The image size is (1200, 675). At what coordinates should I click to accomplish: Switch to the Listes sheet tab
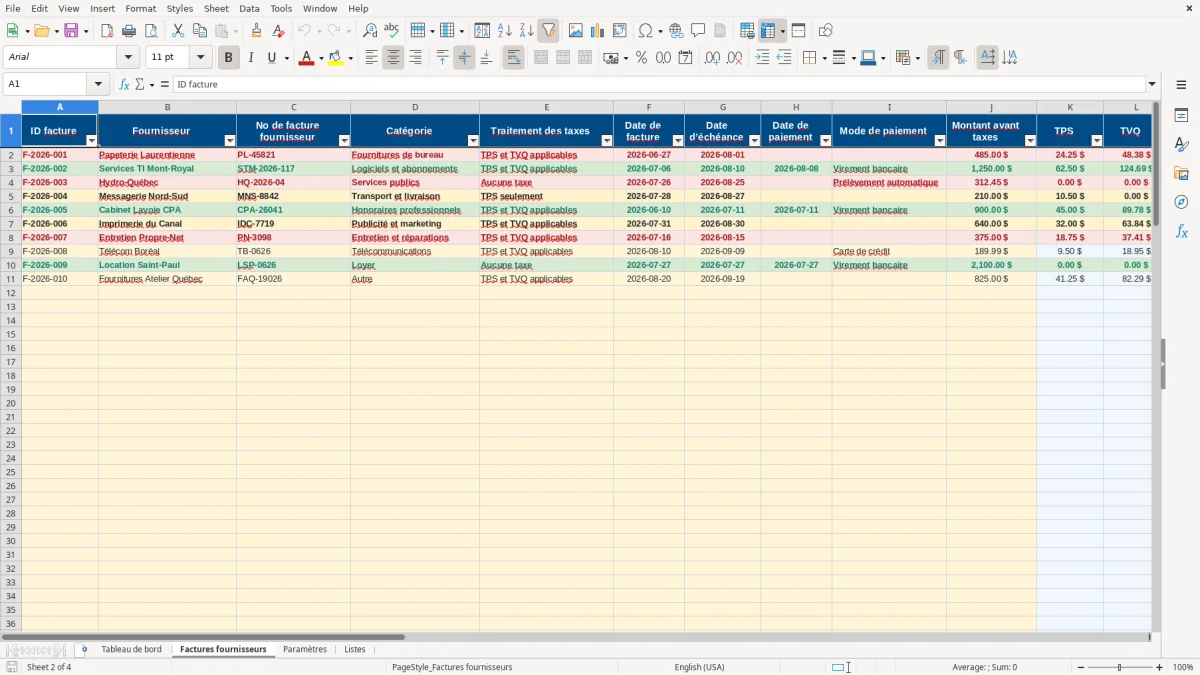[x=355, y=649]
